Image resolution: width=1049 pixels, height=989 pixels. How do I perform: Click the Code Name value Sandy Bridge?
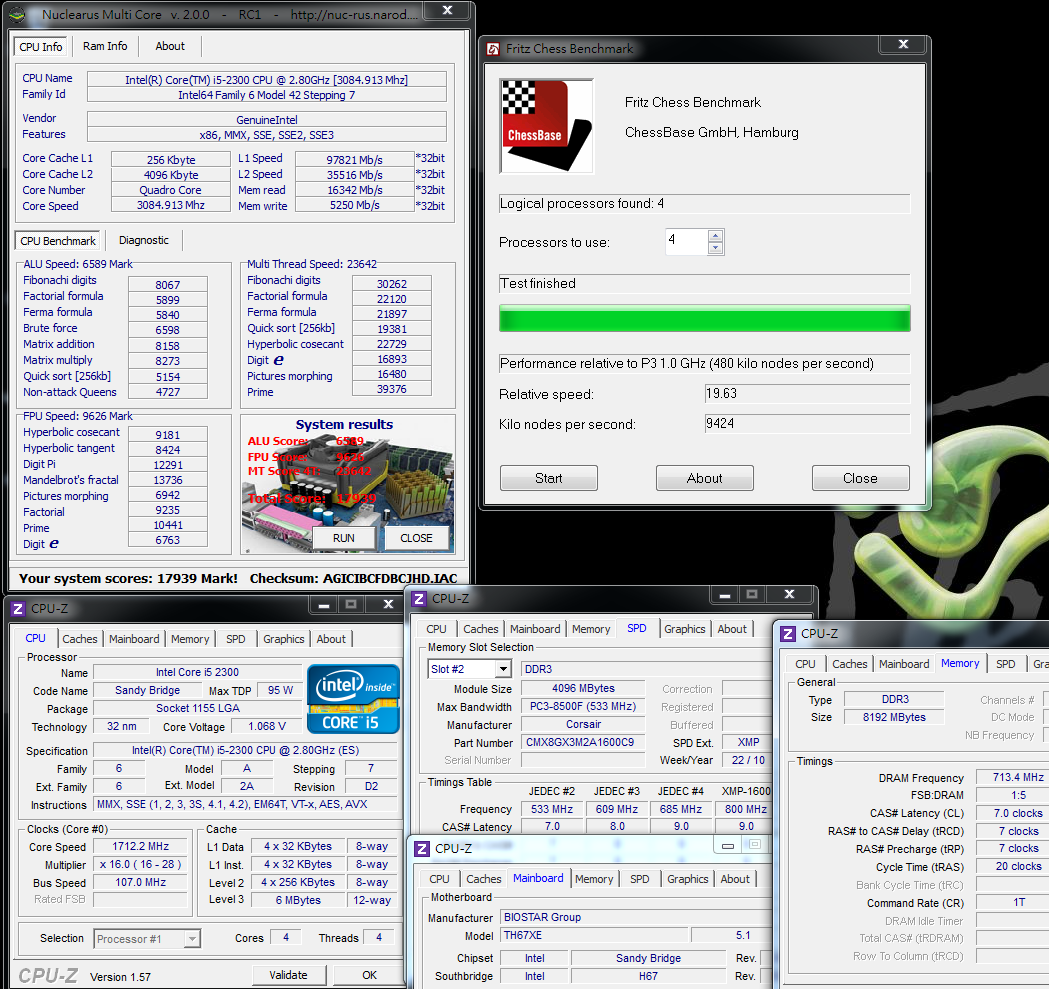coord(147,690)
